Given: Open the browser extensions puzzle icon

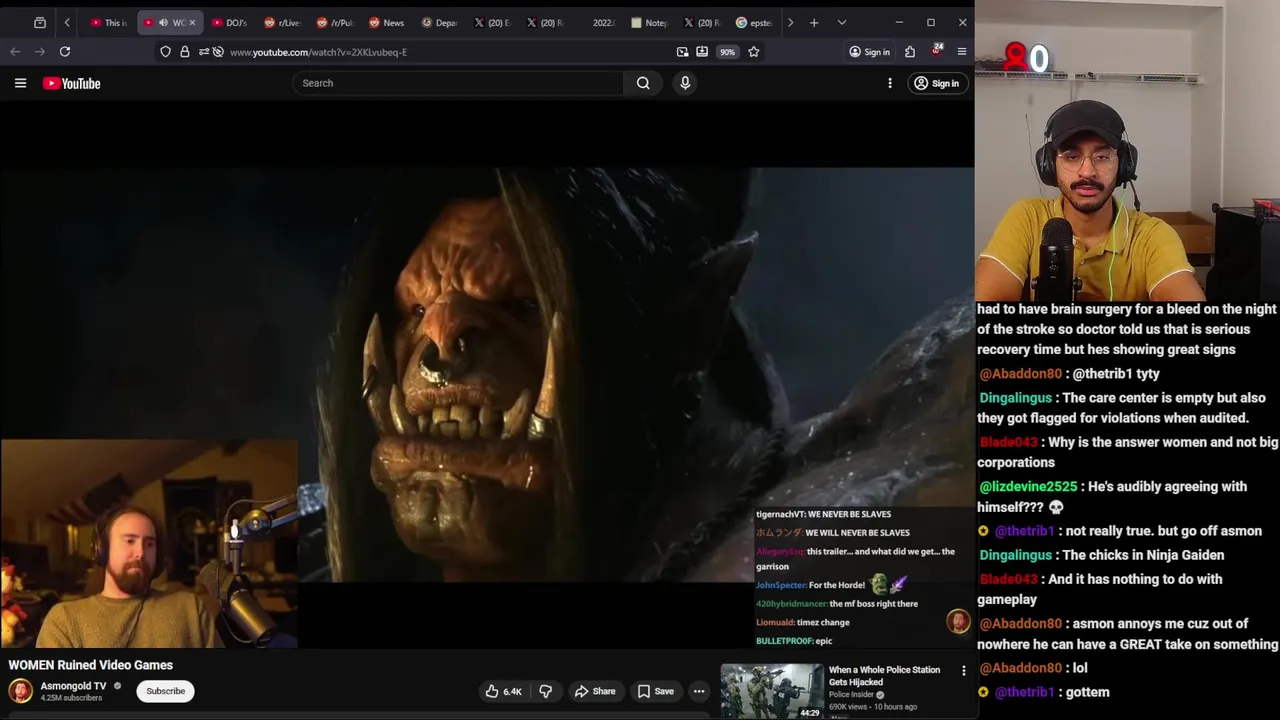Looking at the screenshot, I should (910, 52).
